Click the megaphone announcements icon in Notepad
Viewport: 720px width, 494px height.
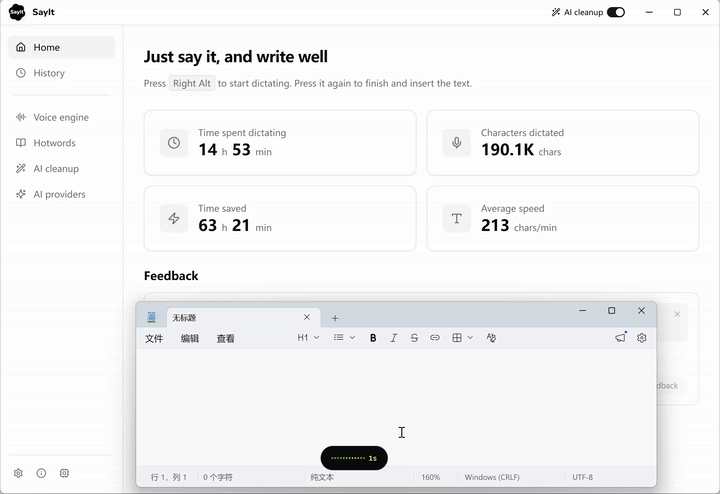[x=620, y=337]
